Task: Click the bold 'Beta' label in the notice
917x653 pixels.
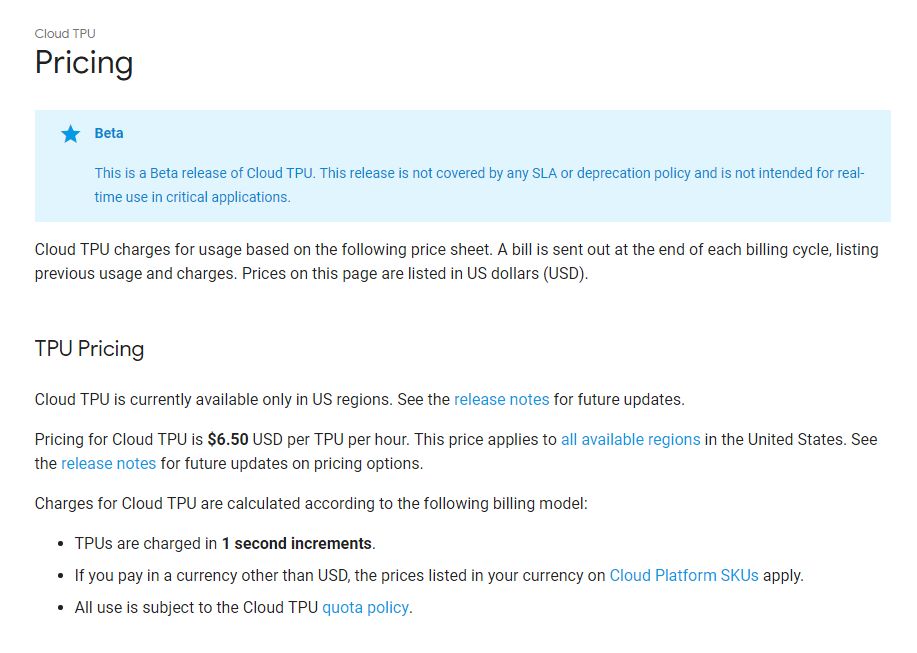Action: coord(109,133)
